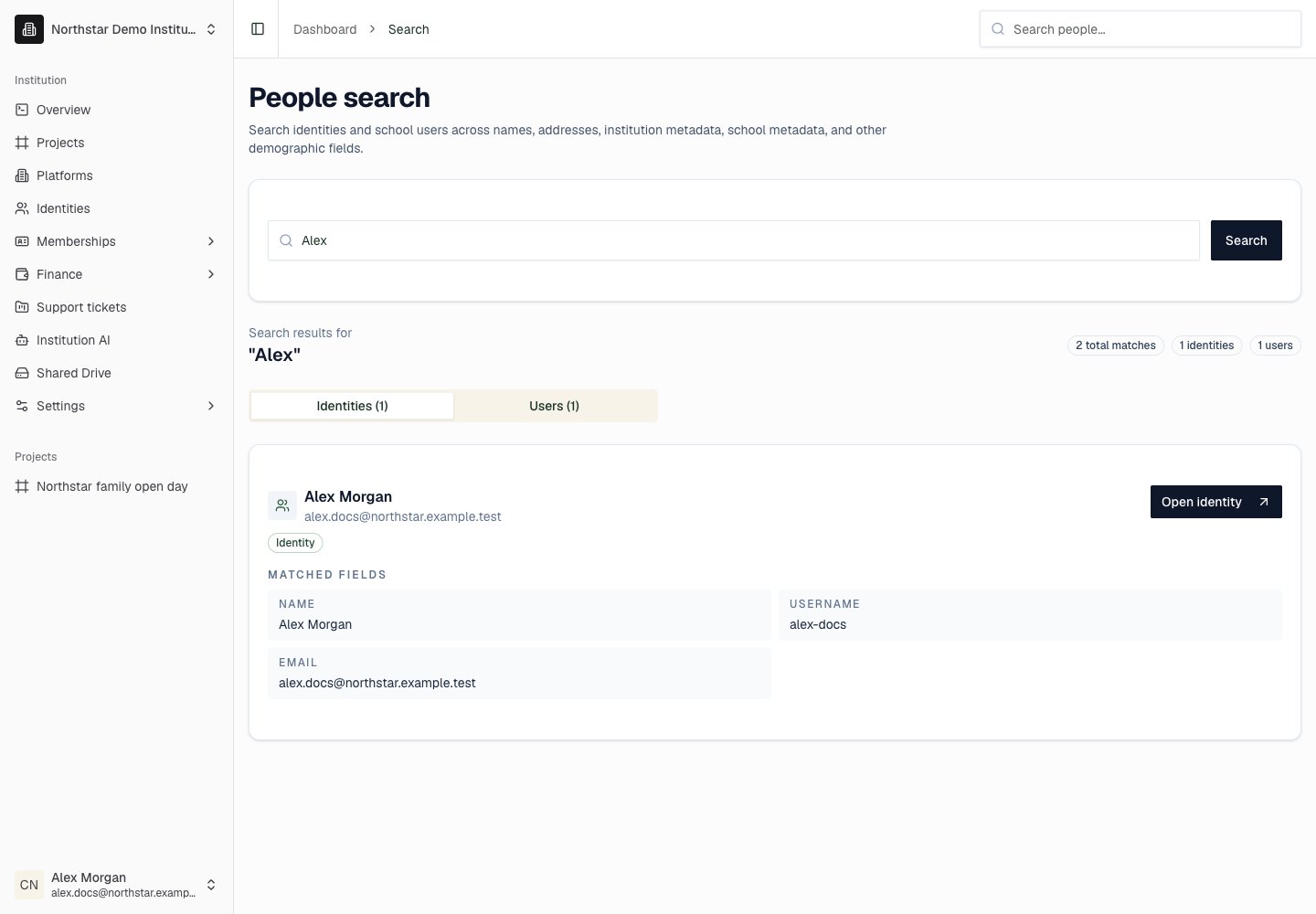Click the Memberships card icon
The width and height of the screenshot is (1316, 914).
pyautogui.click(x=22, y=241)
